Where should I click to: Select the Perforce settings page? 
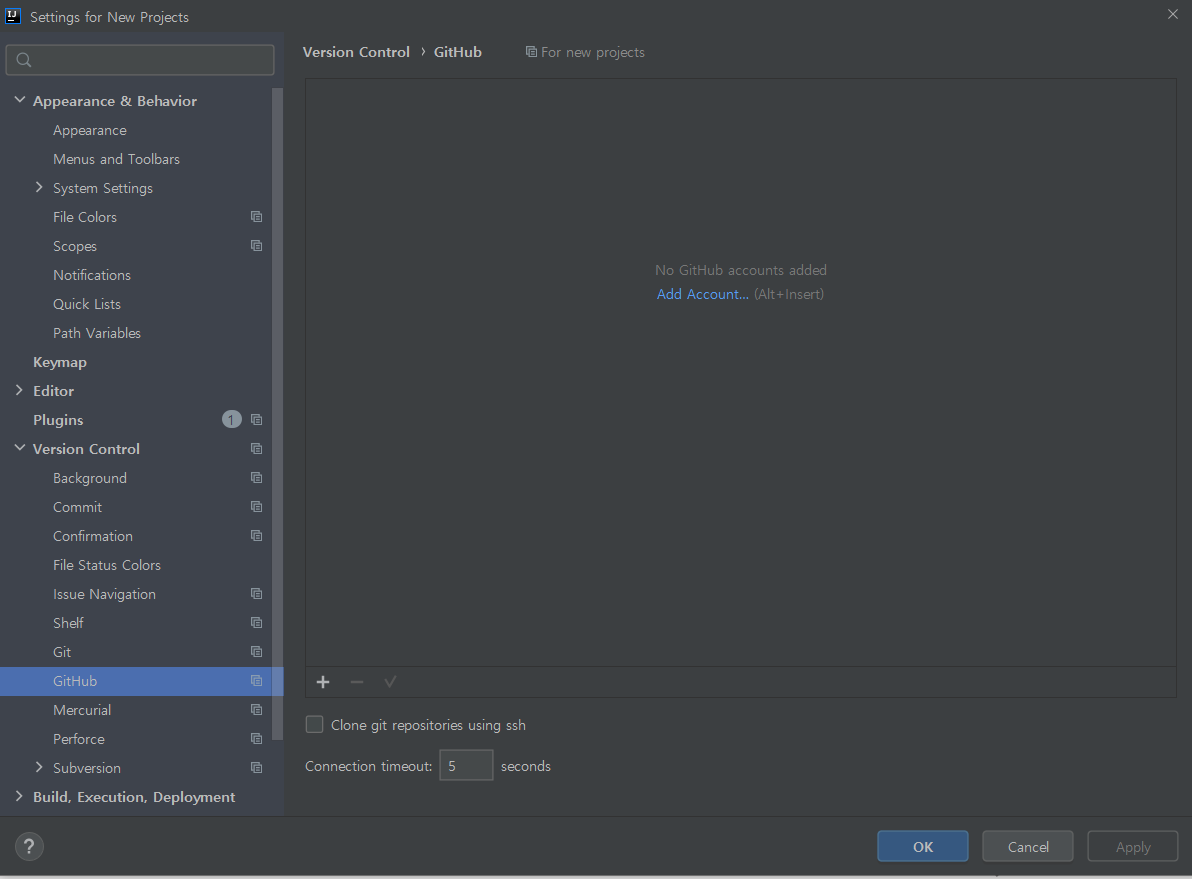(x=79, y=739)
